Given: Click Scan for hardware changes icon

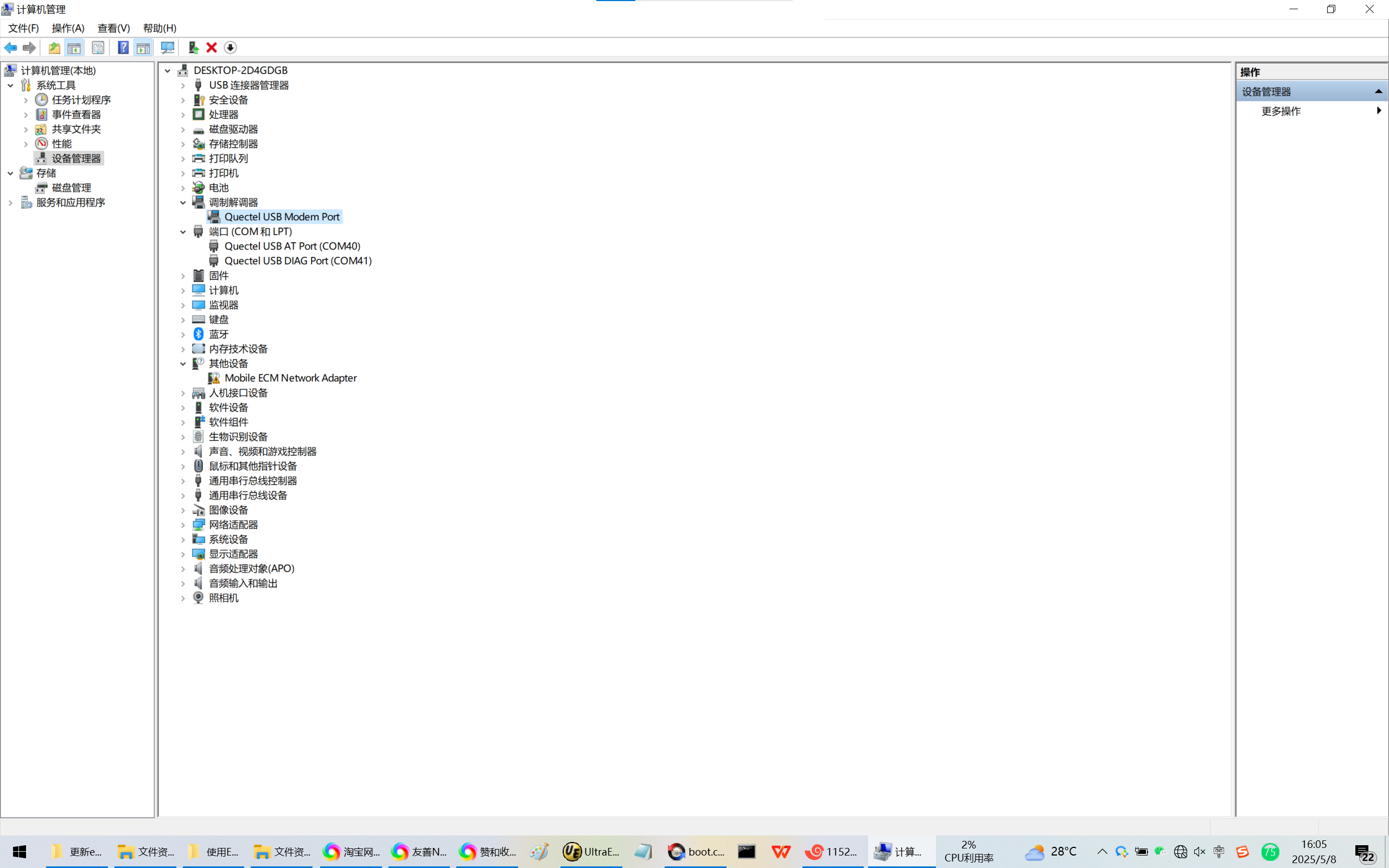Looking at the screenshot, I should point(168,48).
